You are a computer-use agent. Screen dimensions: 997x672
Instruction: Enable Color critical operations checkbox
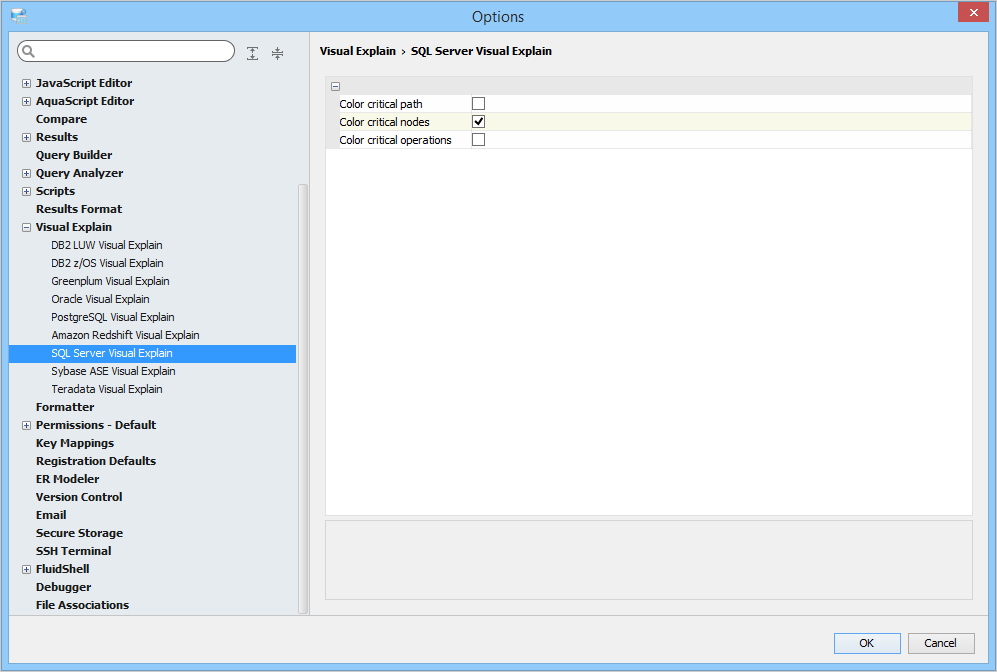pos(478,140)
